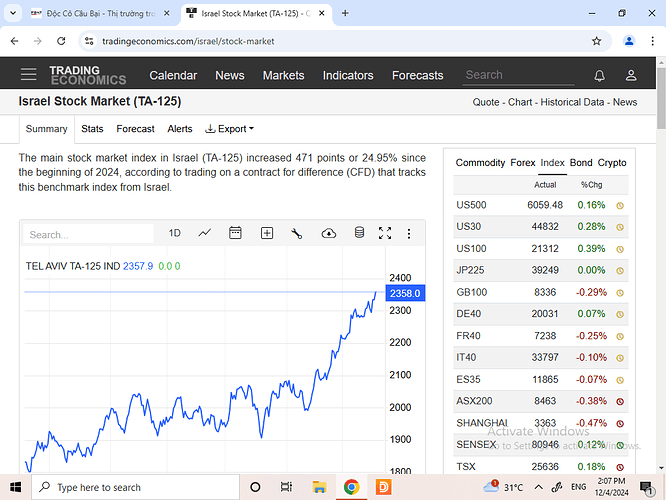Open File Explorer from taskbar
The image size is (666, 500).
coord(319,487)
